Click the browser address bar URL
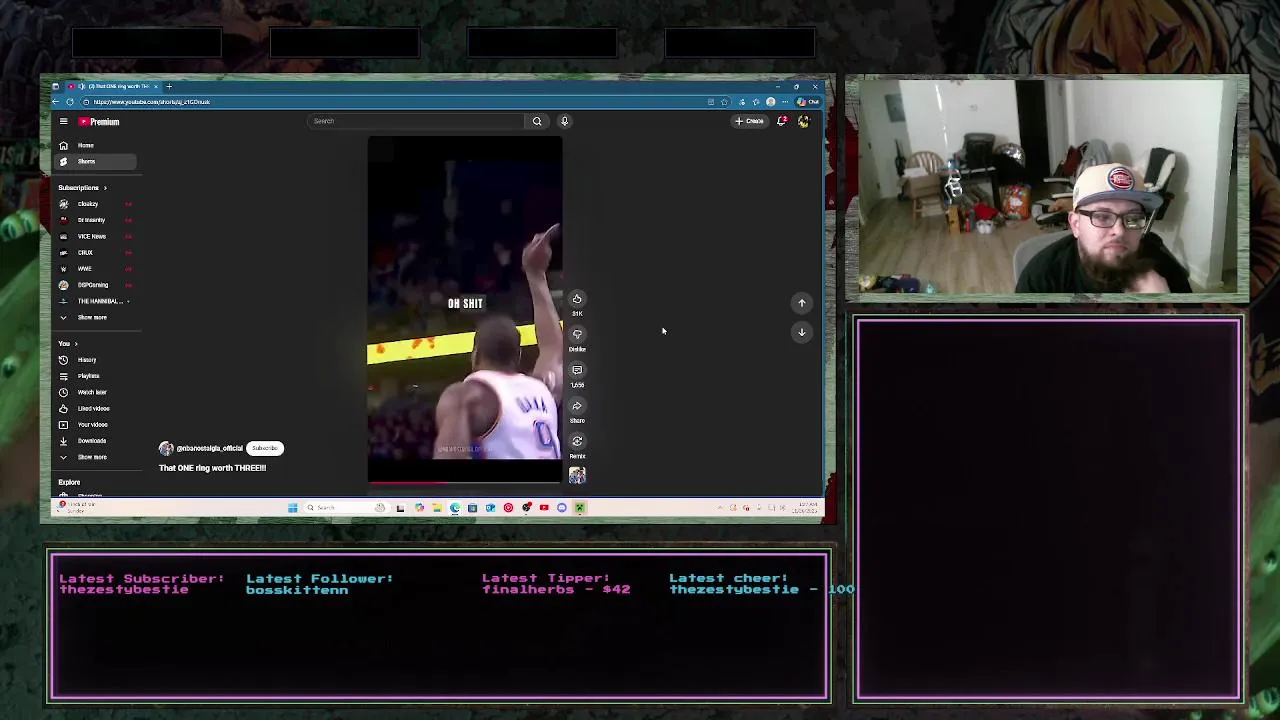The height and width of the screenshot is (720, 1280). (x=152, y=102)
